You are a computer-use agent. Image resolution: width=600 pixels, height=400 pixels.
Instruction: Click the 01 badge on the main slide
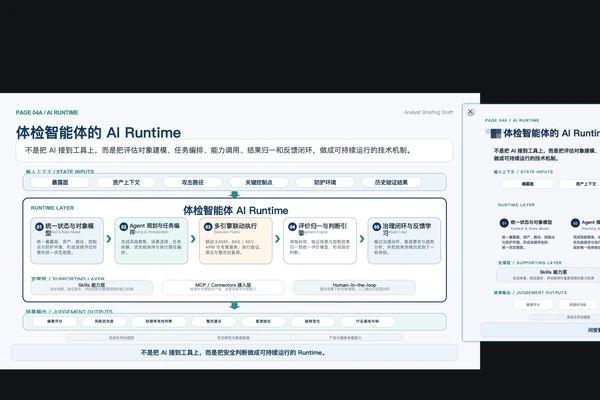click(x=39, y=227)
